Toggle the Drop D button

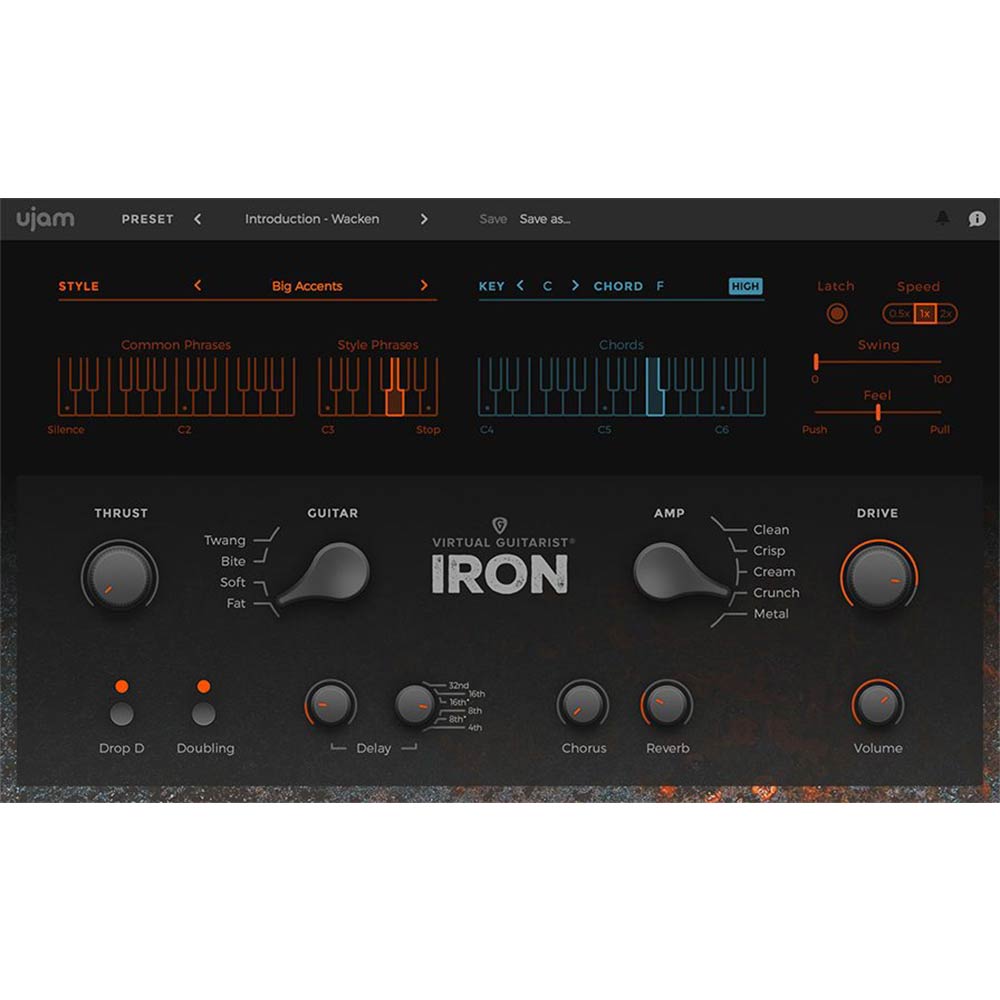[121, 714]
